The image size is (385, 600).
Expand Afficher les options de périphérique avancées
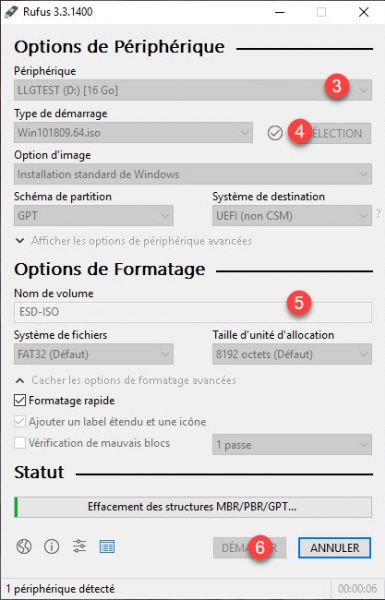point(134,241)
